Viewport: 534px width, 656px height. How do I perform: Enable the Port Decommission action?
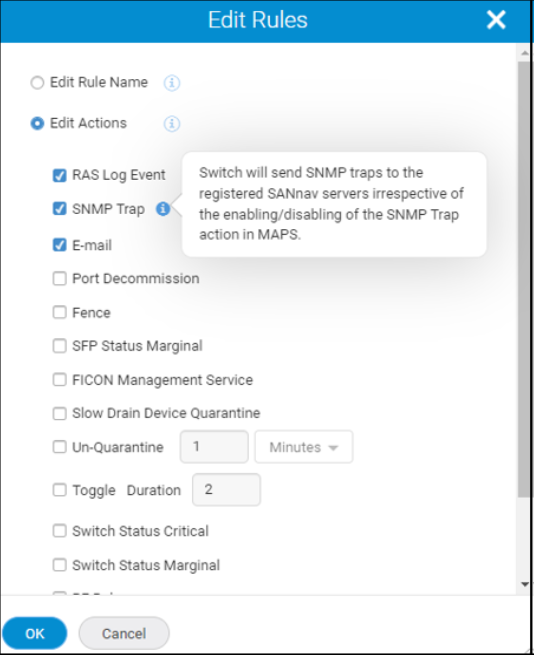coord(59,279)
